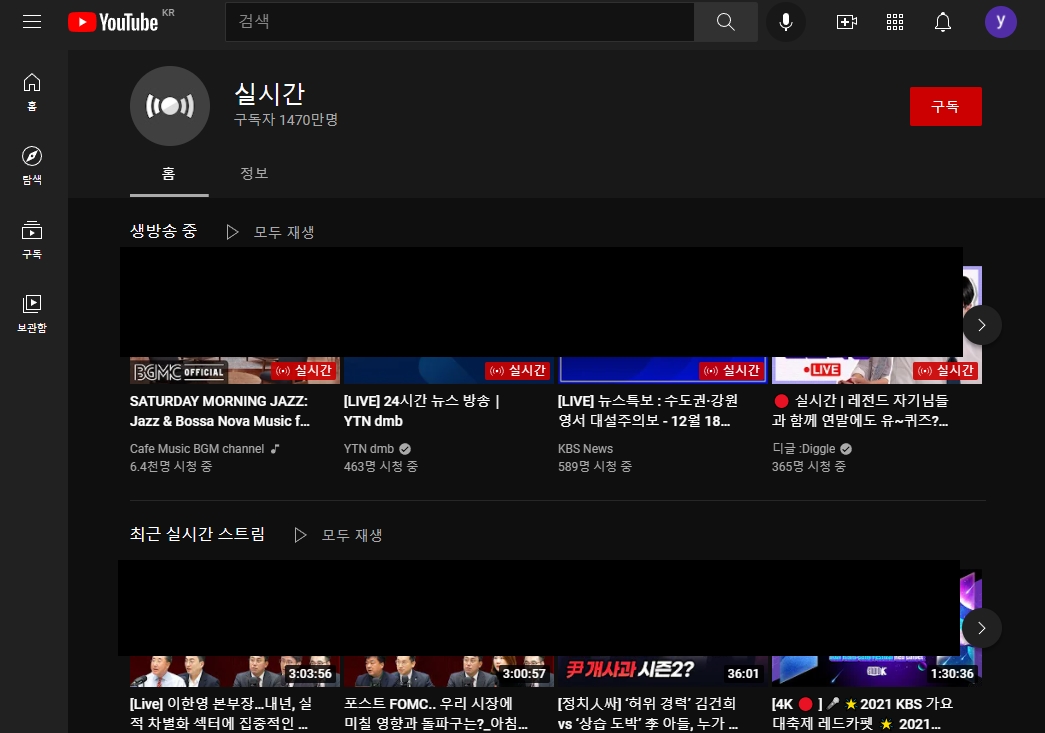
Task: Open 2021 KBS 가요대축제 레드카펫 title
Action: coord(862,714)
